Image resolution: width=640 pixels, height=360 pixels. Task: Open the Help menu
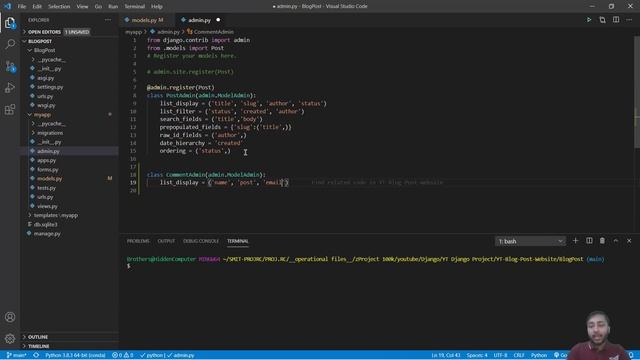point(157,6)
